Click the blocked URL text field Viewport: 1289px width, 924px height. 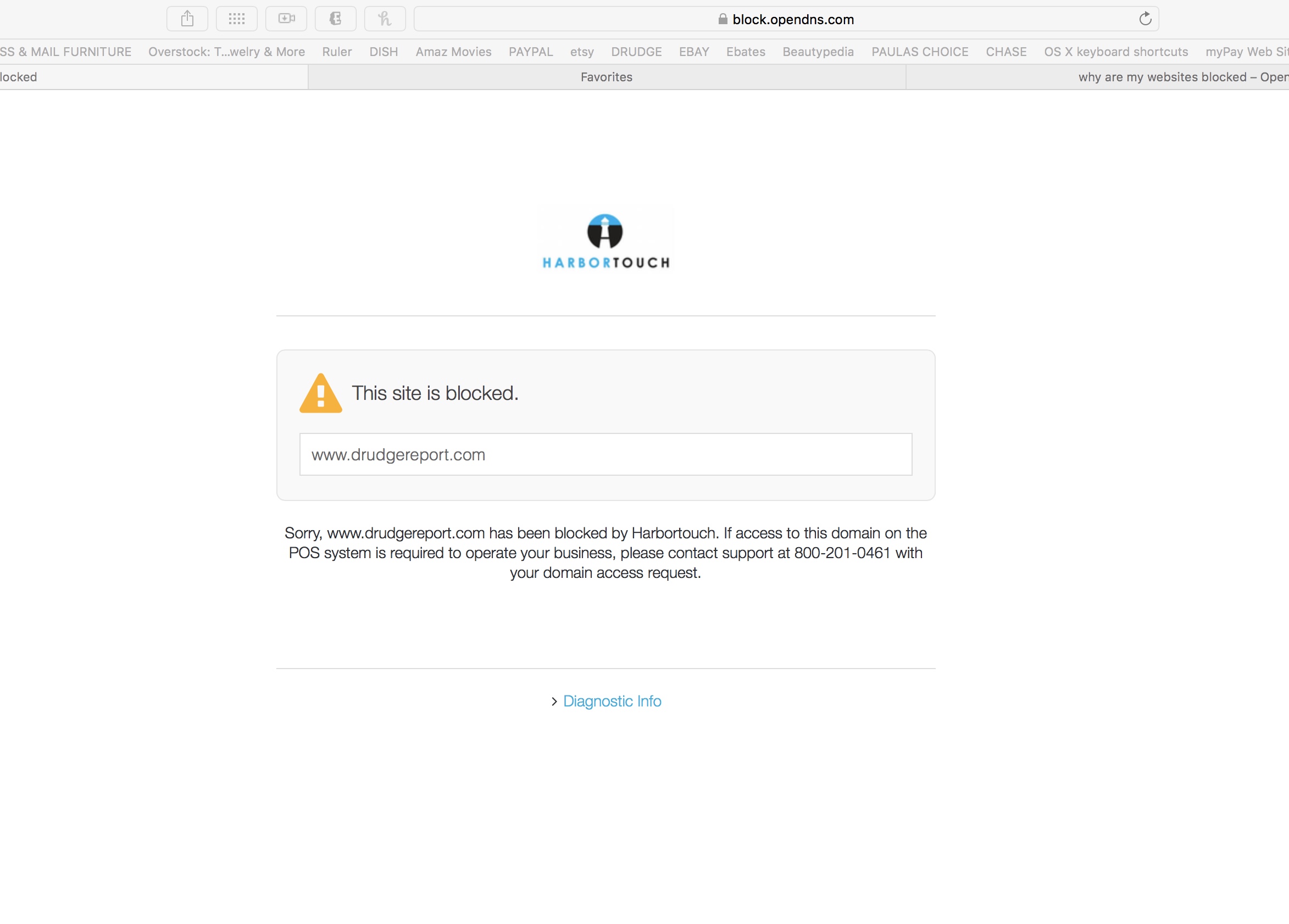(x=605, y=455)
